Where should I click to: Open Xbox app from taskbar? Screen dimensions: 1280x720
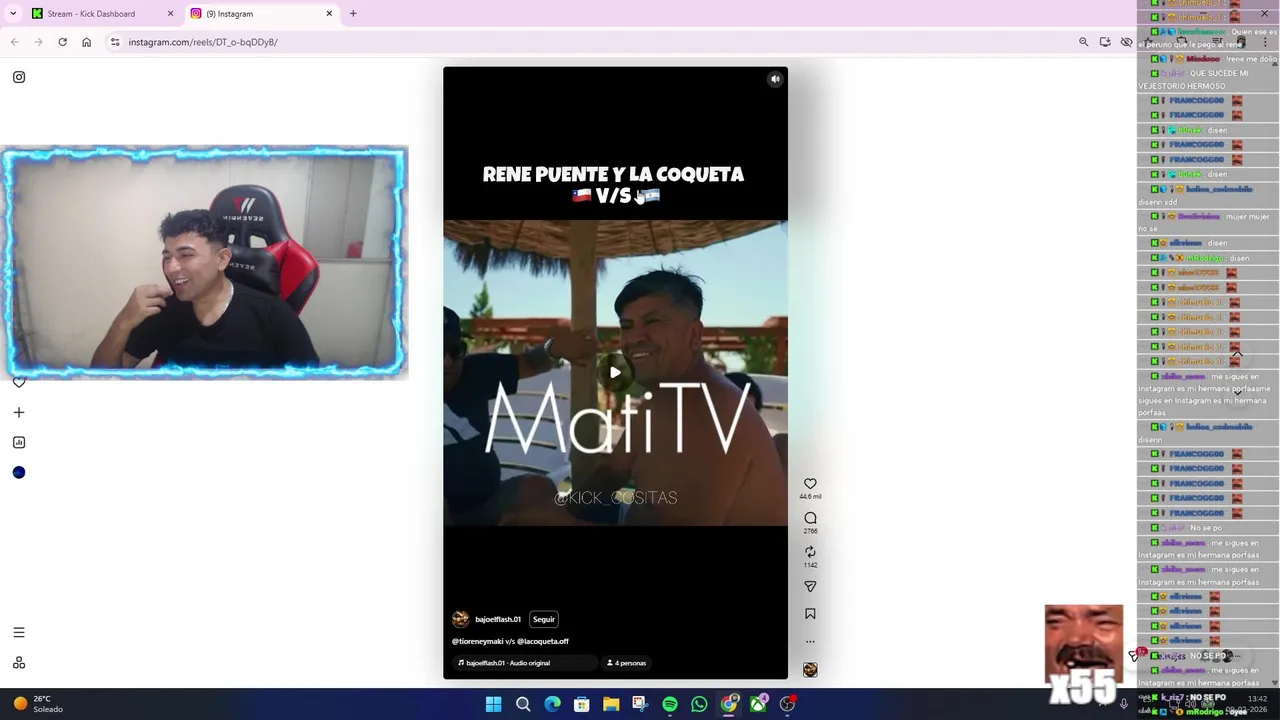pyautogui.click(x=758, y=704)
